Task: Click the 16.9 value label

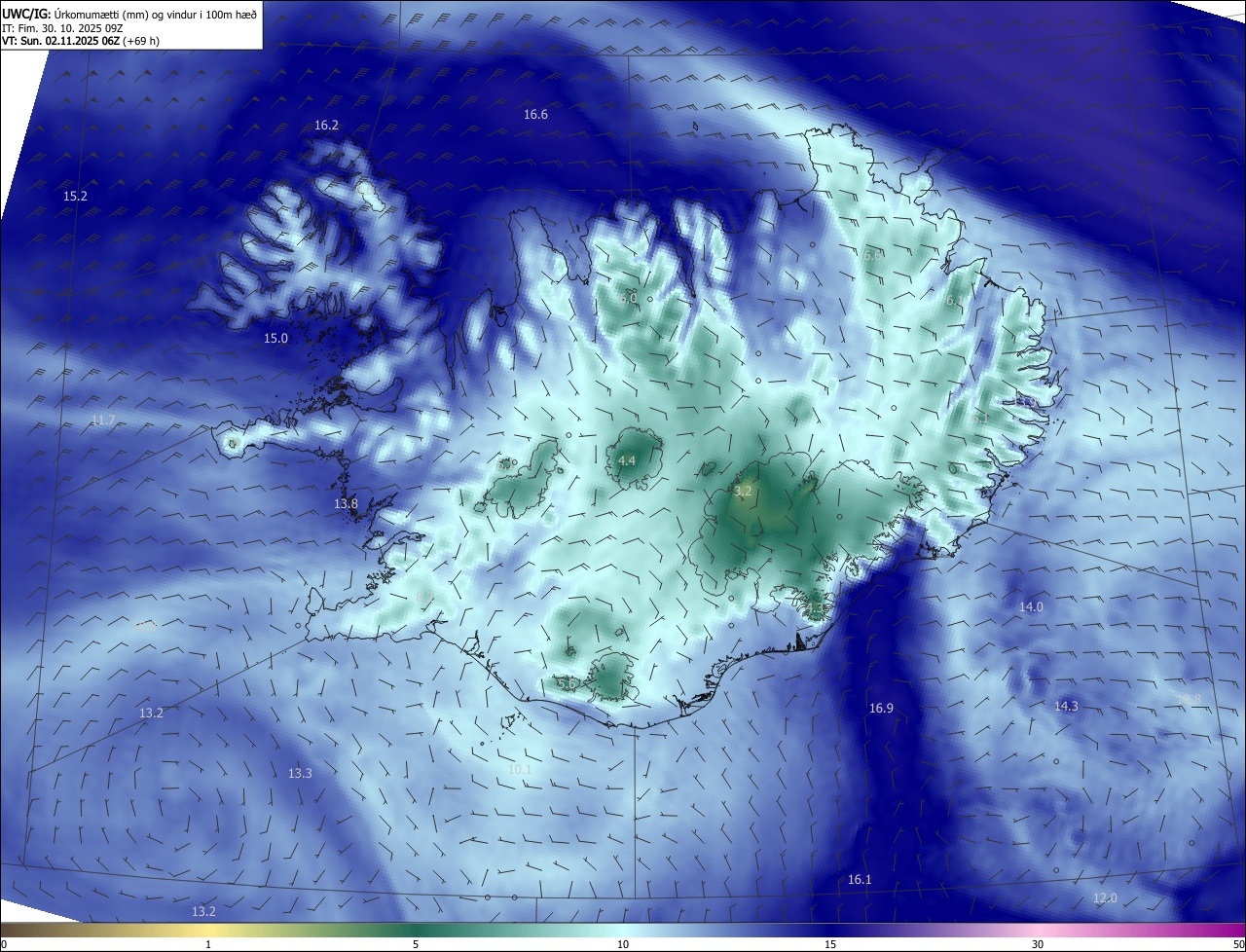Action: (881, 709)
